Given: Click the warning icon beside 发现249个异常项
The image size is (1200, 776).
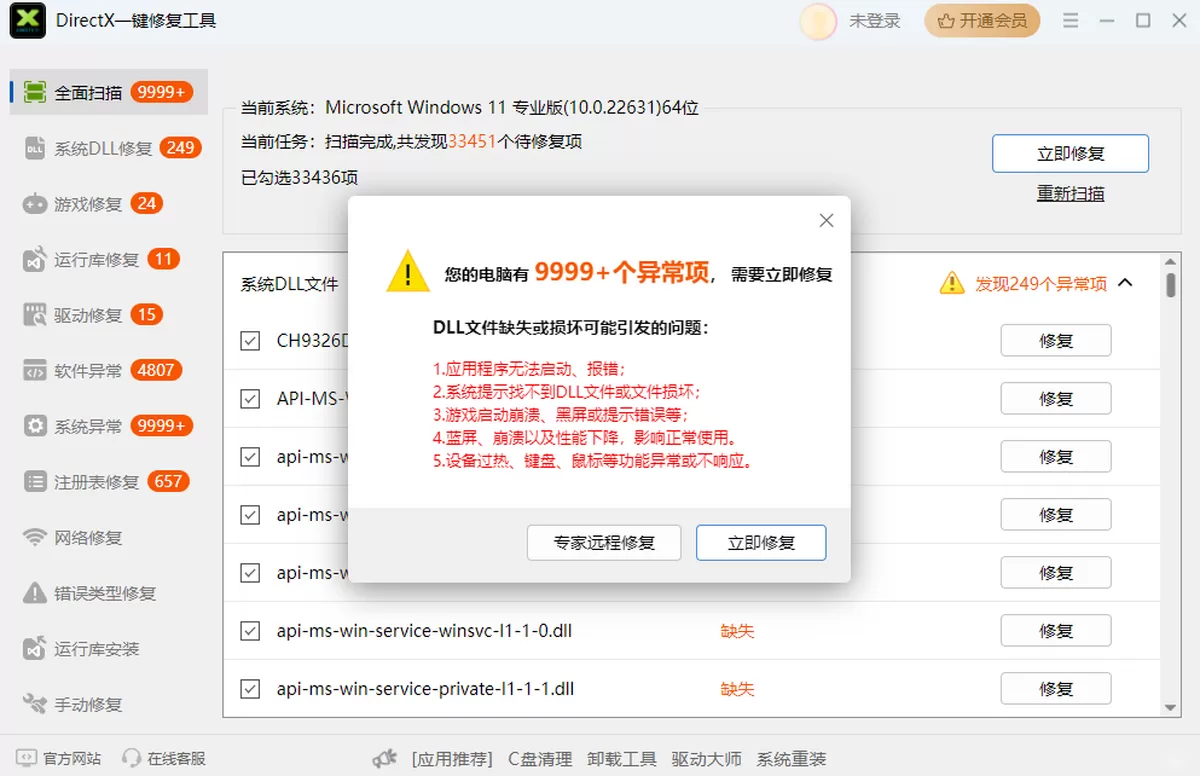Looking at the screenshot, I should (x=952, y=283).
